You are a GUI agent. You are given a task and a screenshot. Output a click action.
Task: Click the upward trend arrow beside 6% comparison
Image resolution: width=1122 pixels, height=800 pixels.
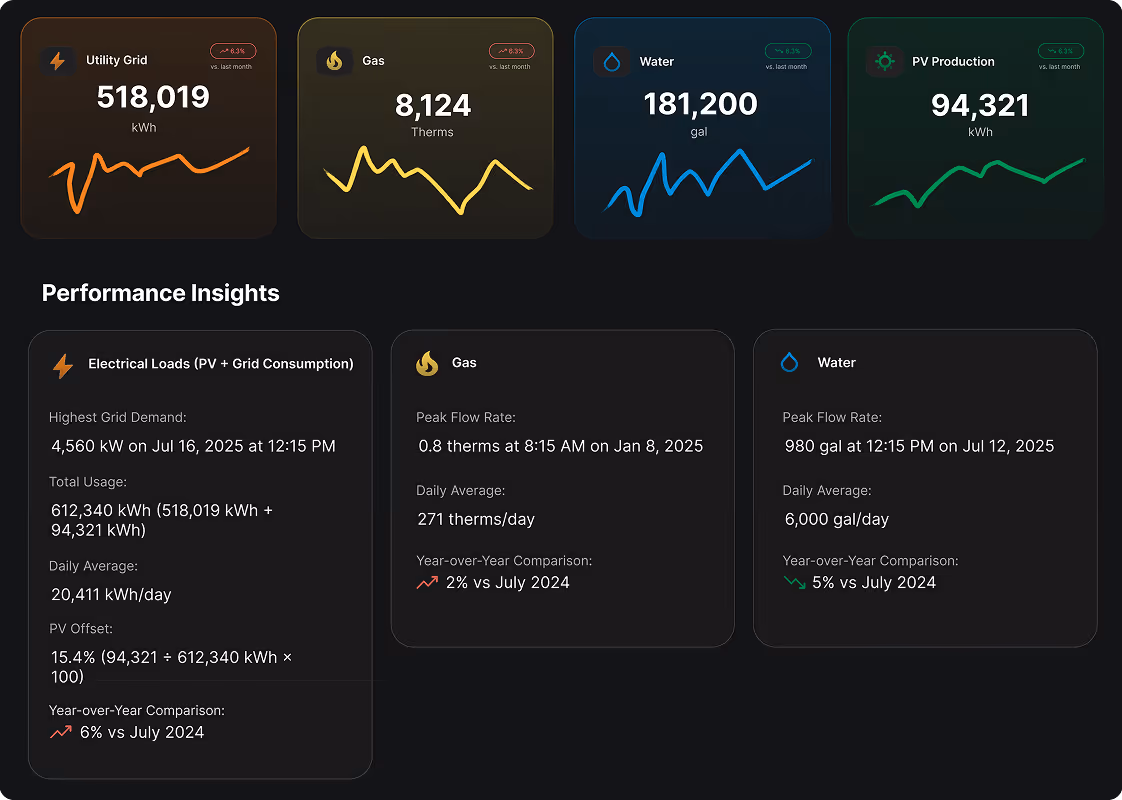[59, 732]
